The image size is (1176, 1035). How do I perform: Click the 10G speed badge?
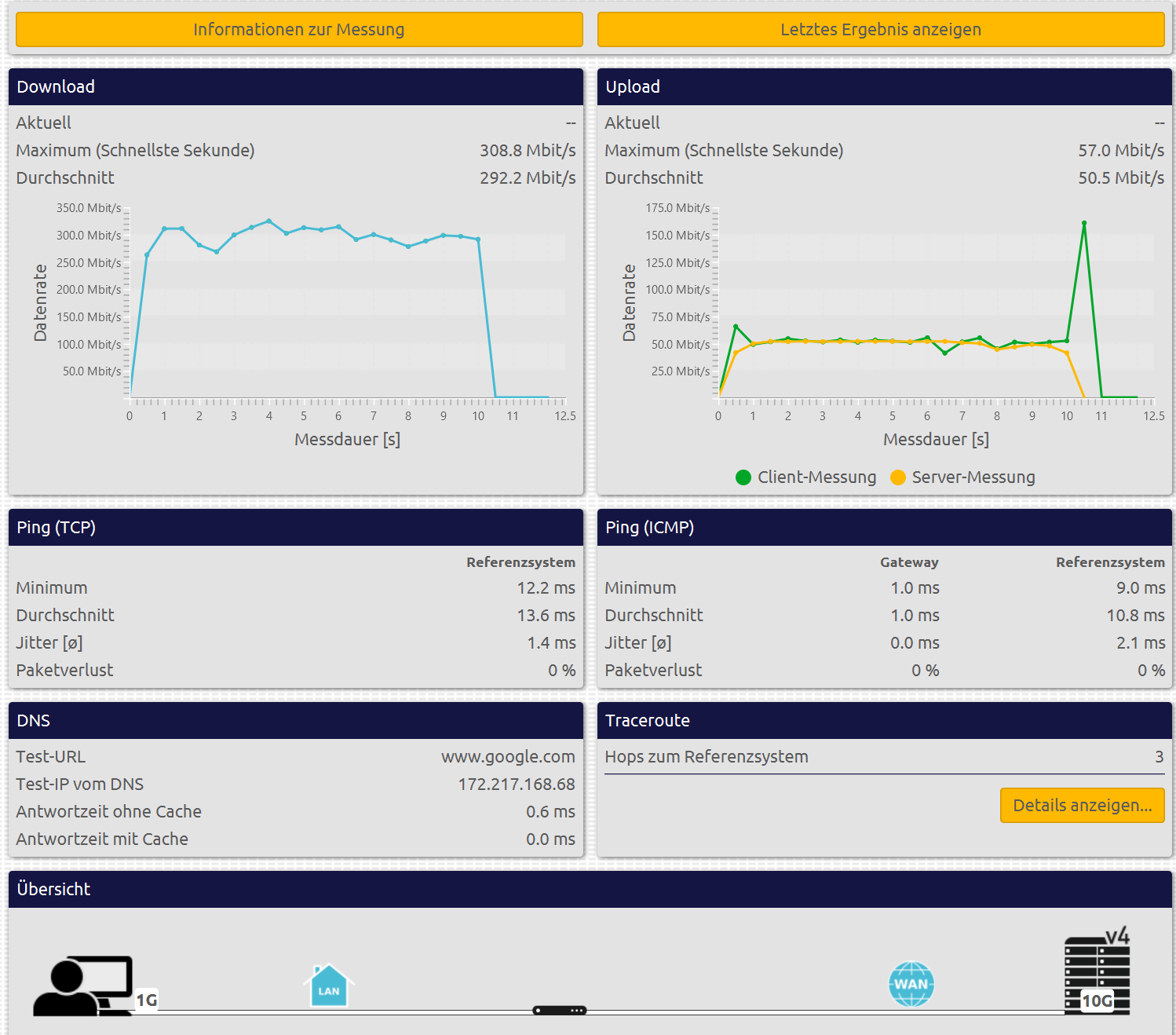pyautogui.click(x=1097, y=1000)
